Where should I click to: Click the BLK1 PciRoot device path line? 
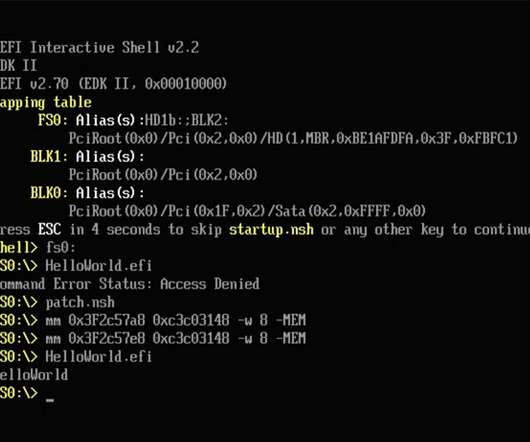click(x=163, y=175)
